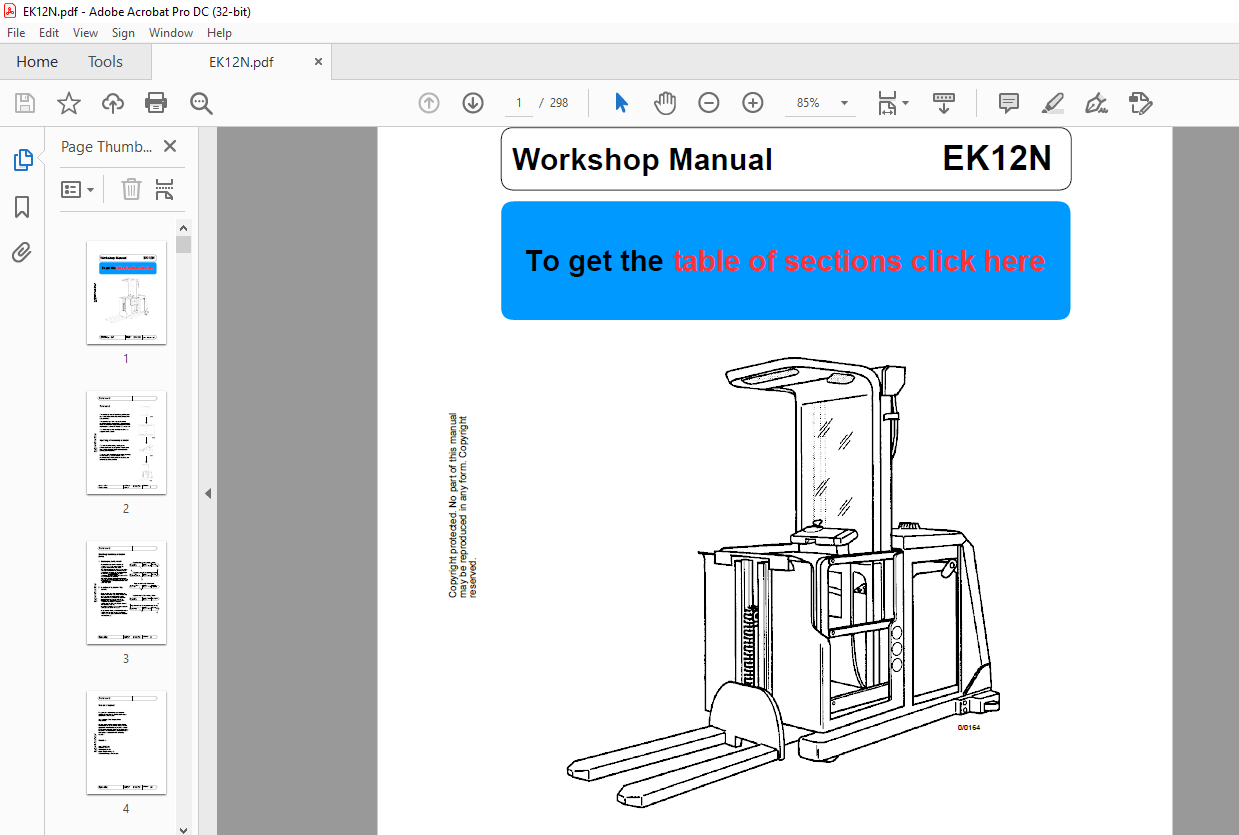Click the EK12N model heading text
Image resolution: width=1239 pixels, height=835 pixels.
pos(997,158)
